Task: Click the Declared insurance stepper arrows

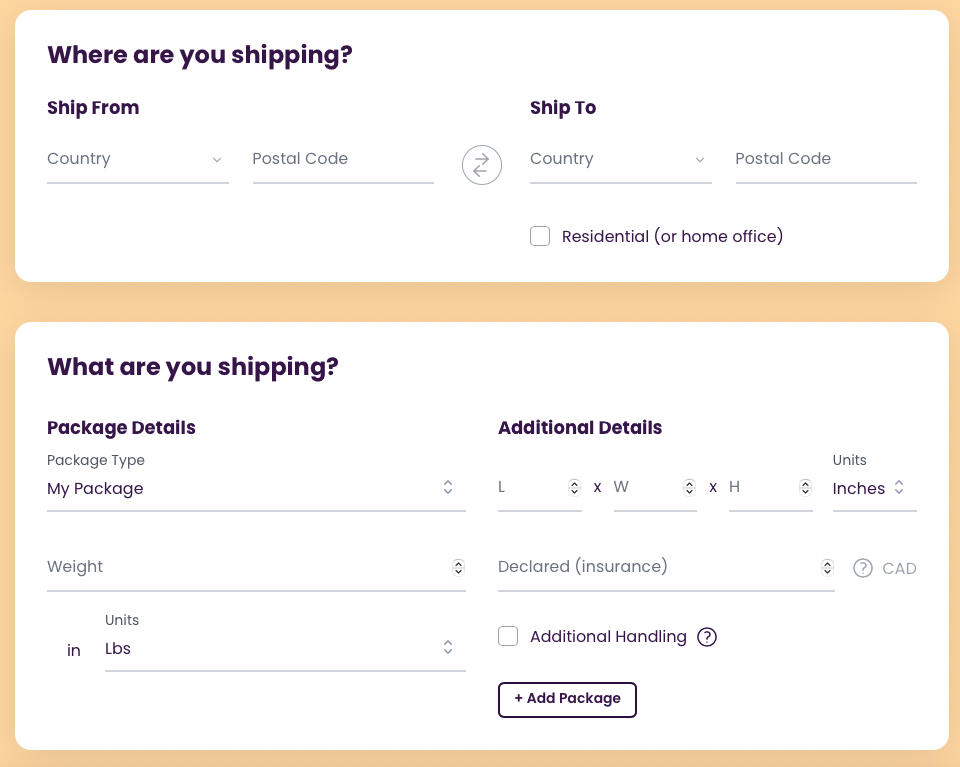Action: 827,567
